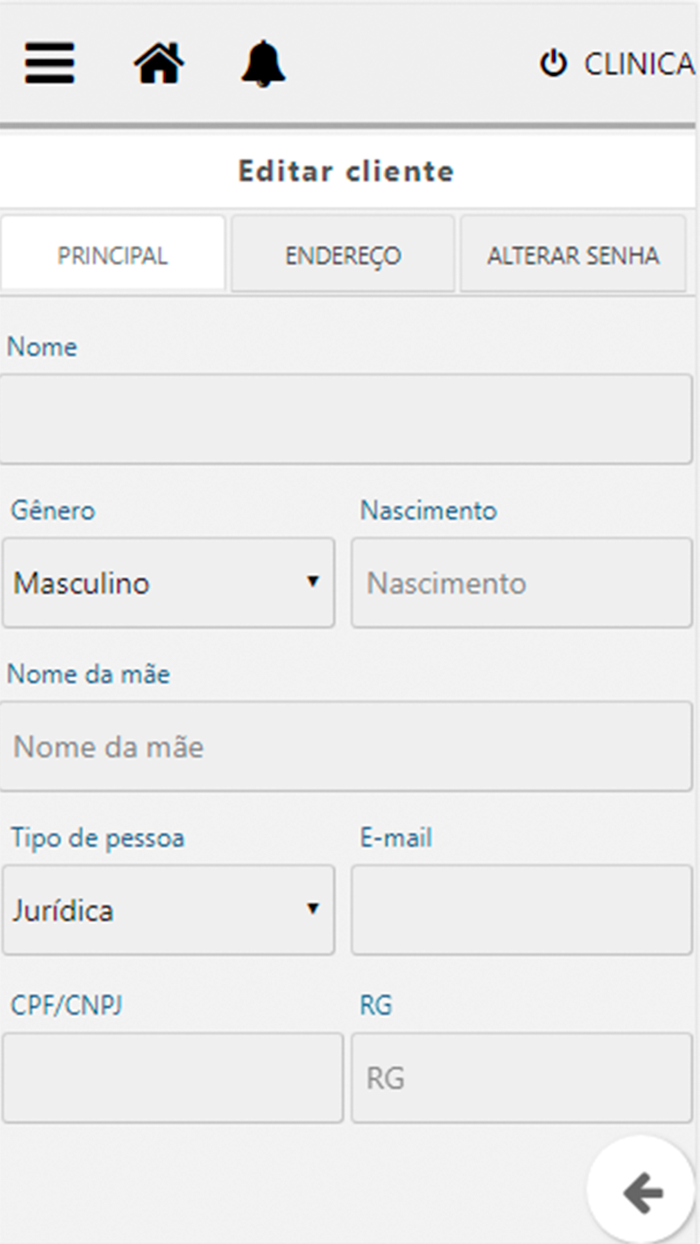
Task: Open the Tipo de pessoa dropdown
Action: pyautogui.click(x=168, y=910)
